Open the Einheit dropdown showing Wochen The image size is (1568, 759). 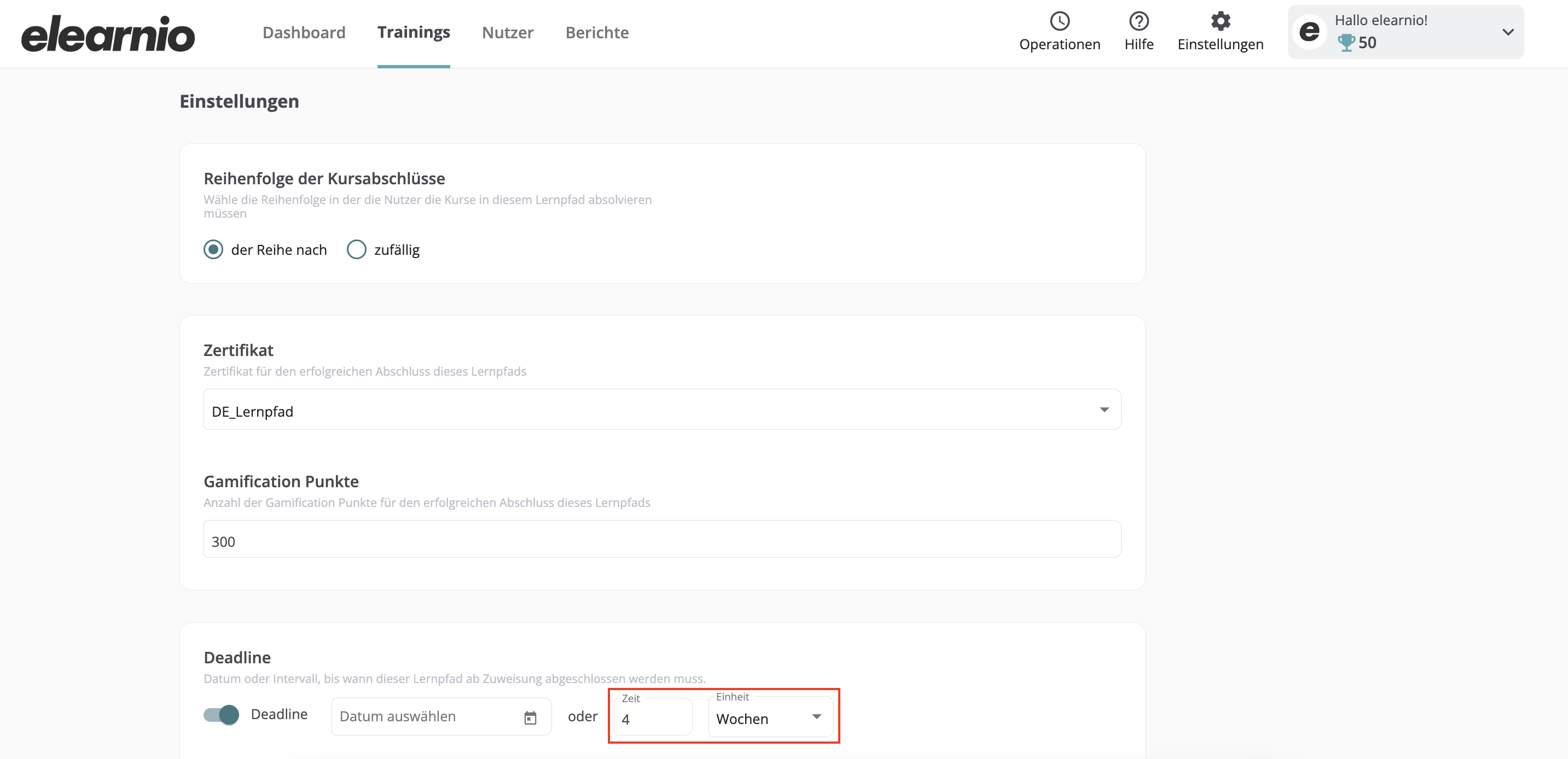click(771, 717)
